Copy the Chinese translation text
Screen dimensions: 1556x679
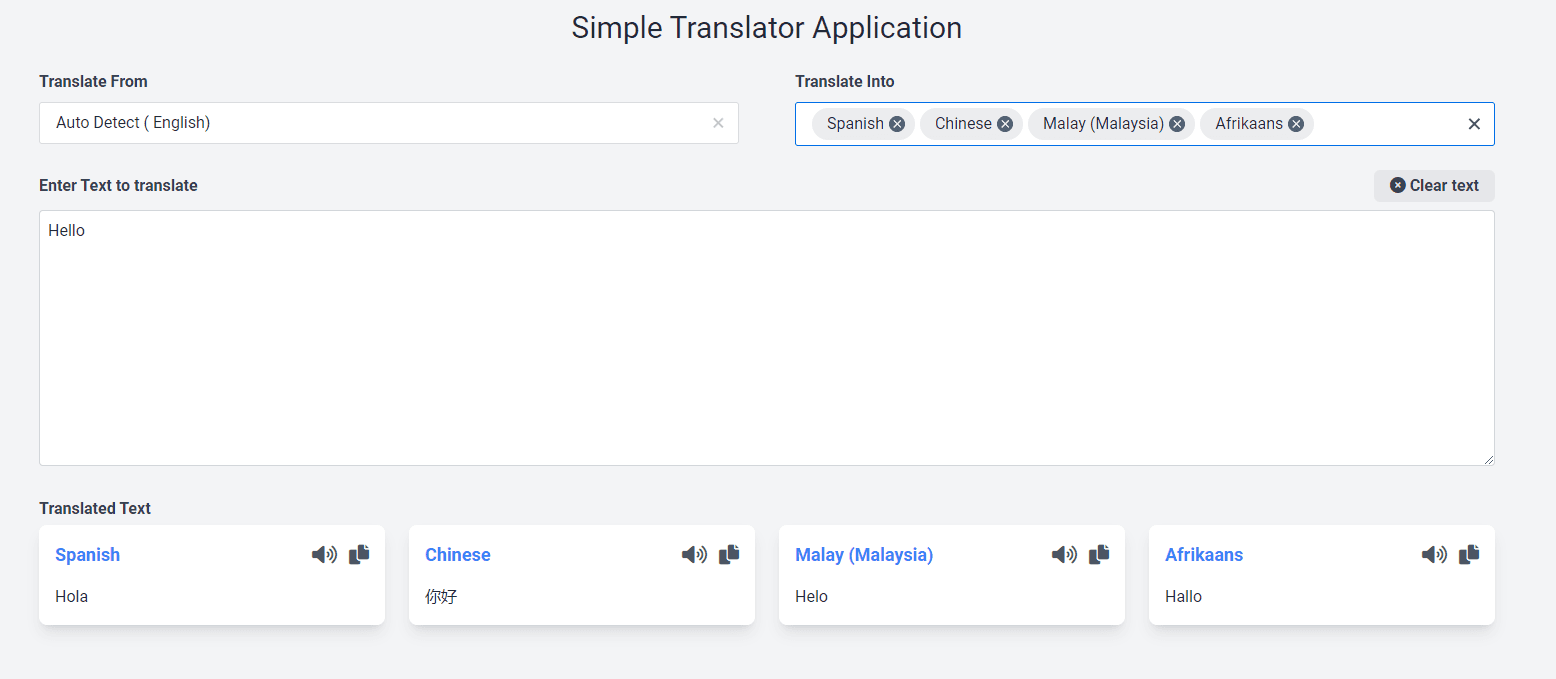pyautogui.click(x=729, y=554)
